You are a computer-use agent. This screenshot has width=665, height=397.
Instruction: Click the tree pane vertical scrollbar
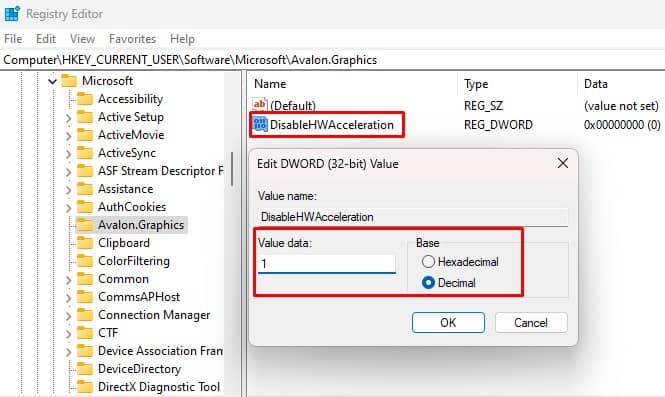(232, 170)
